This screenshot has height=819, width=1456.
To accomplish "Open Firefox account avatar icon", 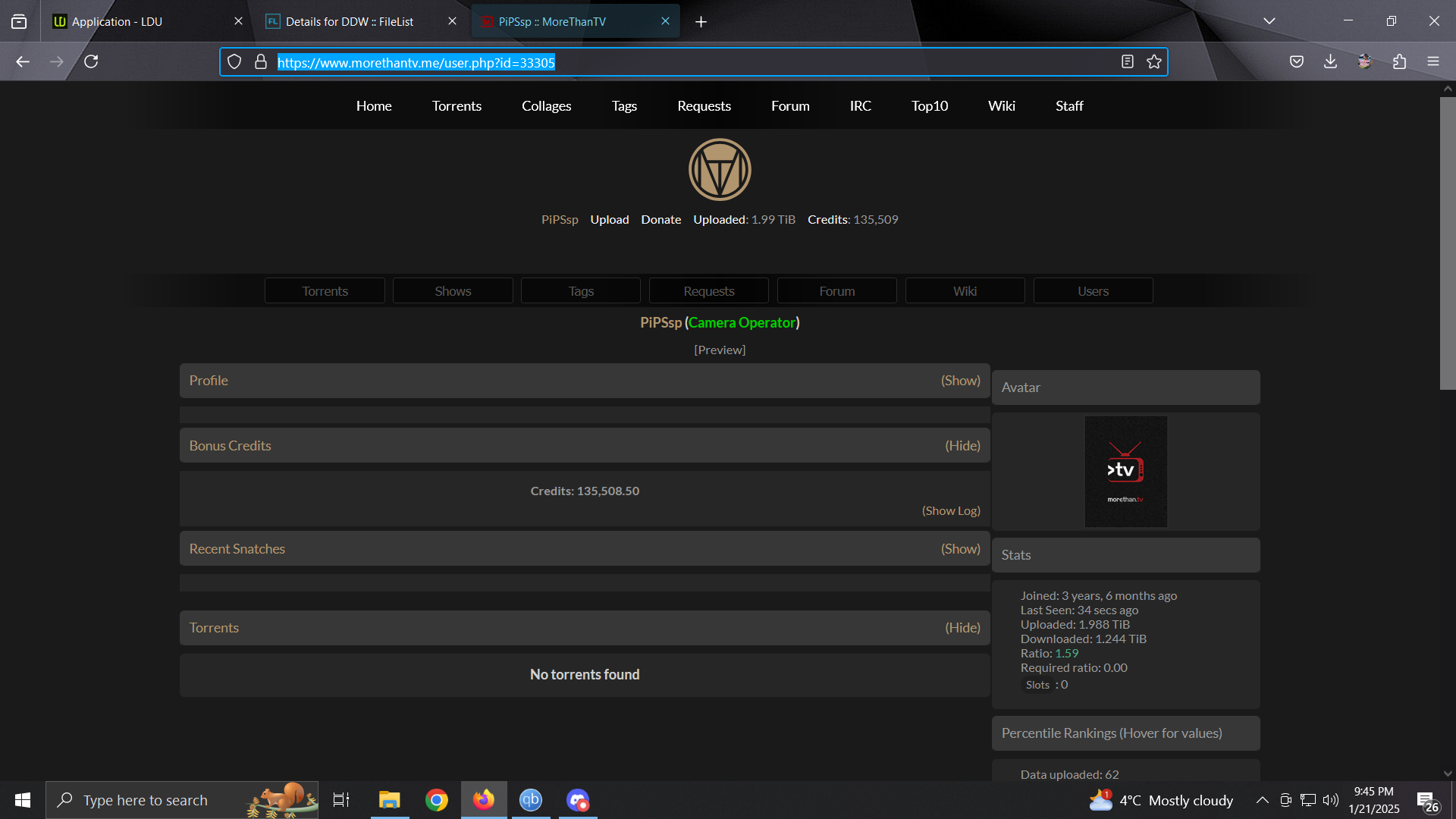I will pos(1365,61).
